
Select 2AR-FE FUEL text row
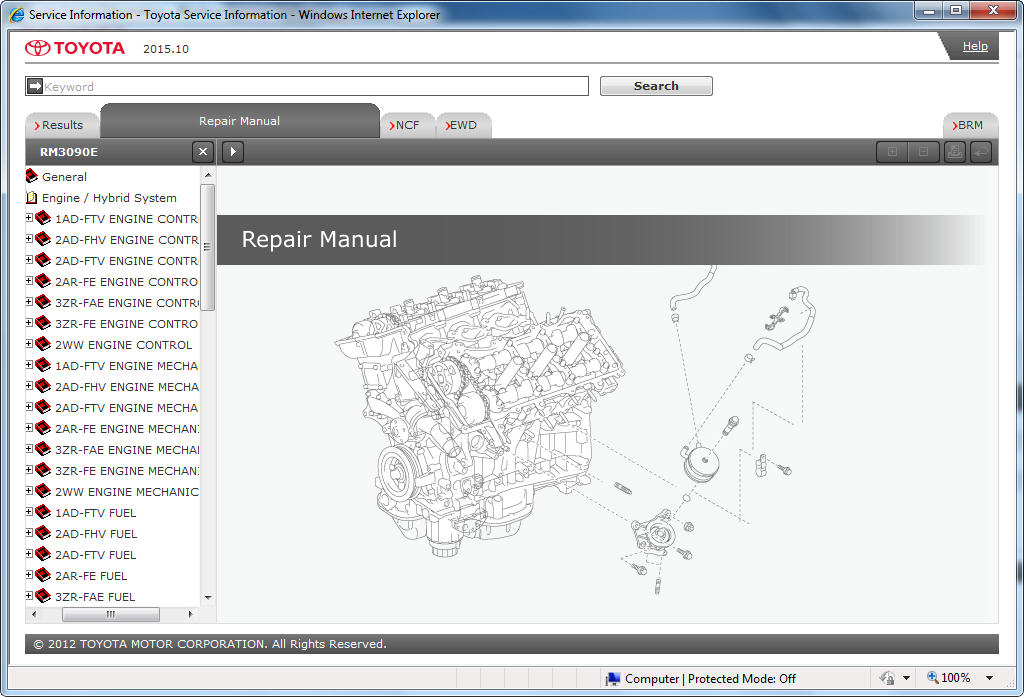tap(91, 576)
